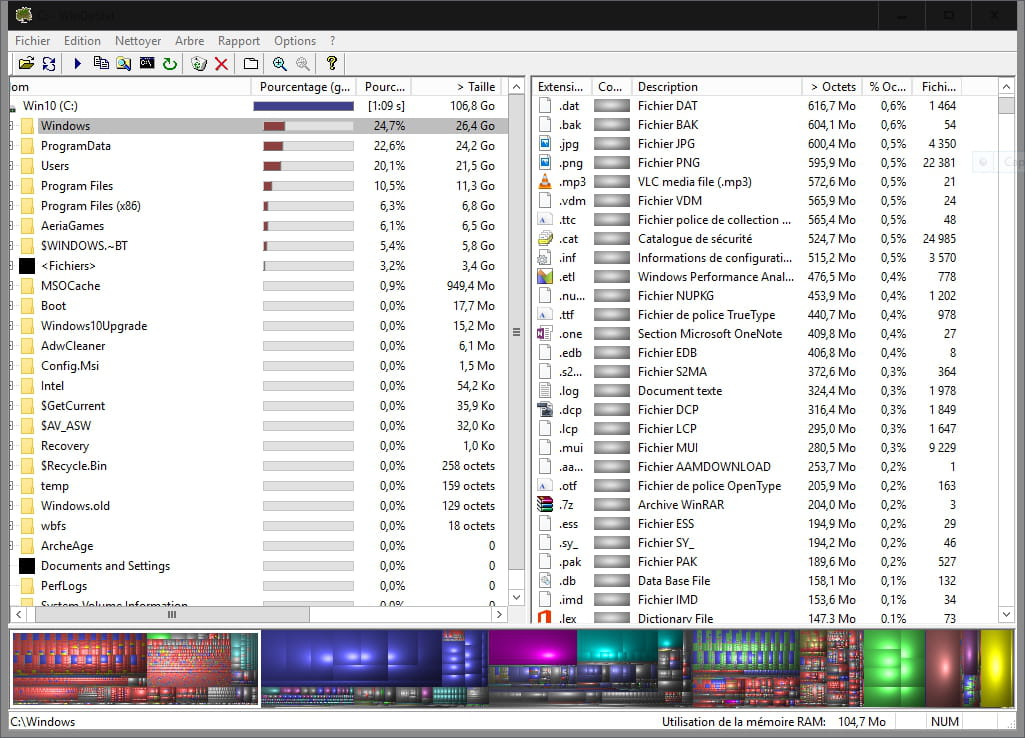This screenshot has width=1025, height=738.
Task: Click the yellow block in the treemap
Action: 996,668
